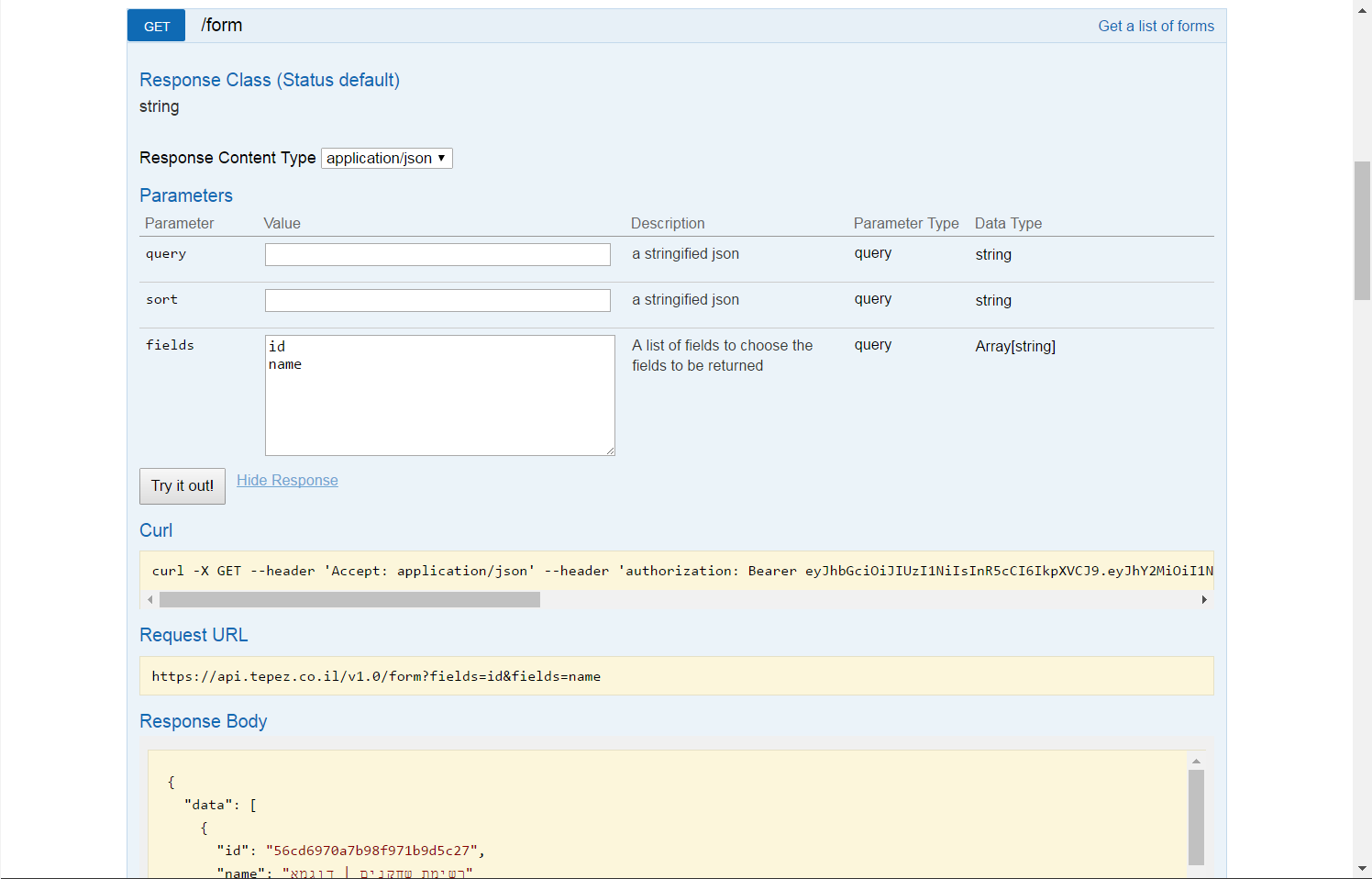Click the 'Try it out!' button
Viewport: 1372px width, 879px height.
coord(183,486)
